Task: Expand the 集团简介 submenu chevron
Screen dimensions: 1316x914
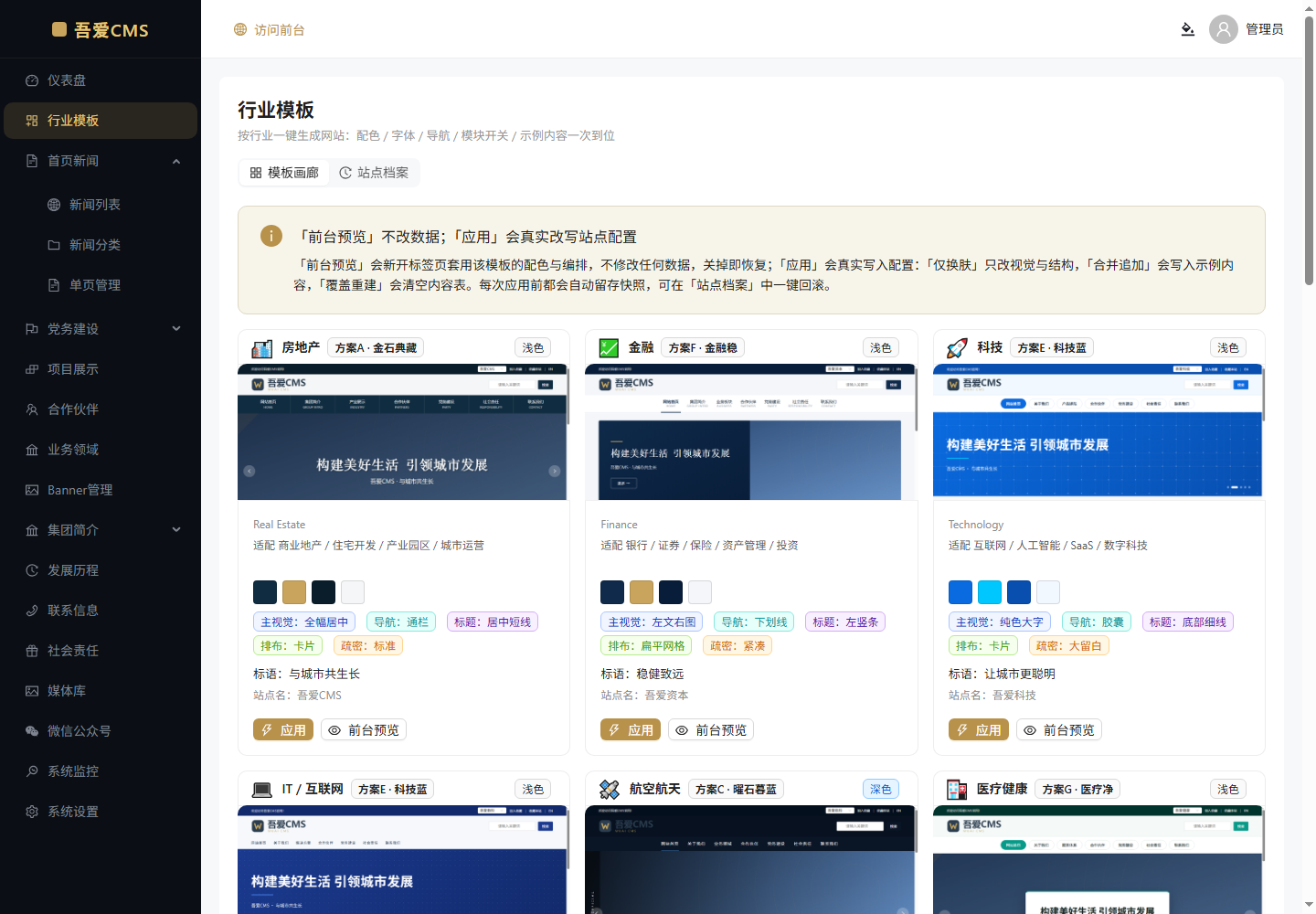Action: tap(176, 530)
